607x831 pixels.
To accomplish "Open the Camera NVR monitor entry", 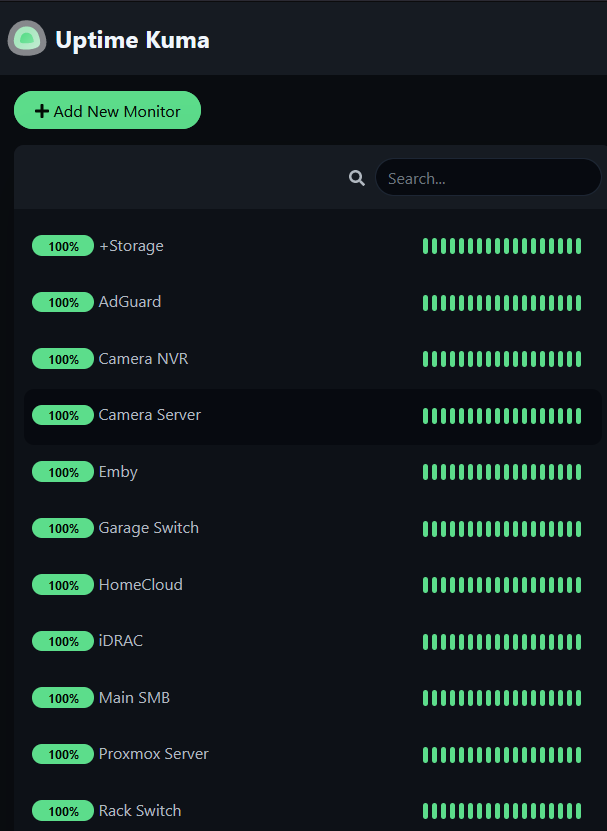I will (313, 359).
